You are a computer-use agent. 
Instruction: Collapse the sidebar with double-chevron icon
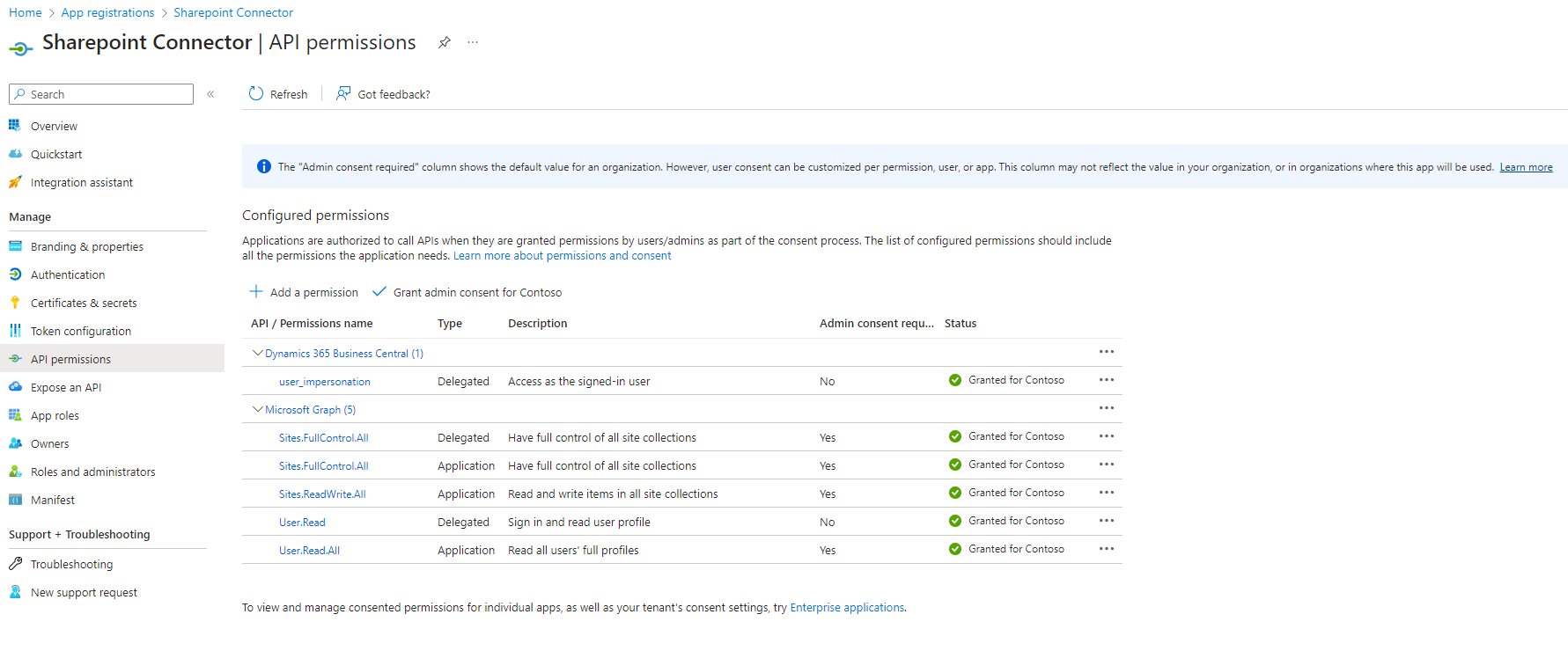(x=210, y=94)
